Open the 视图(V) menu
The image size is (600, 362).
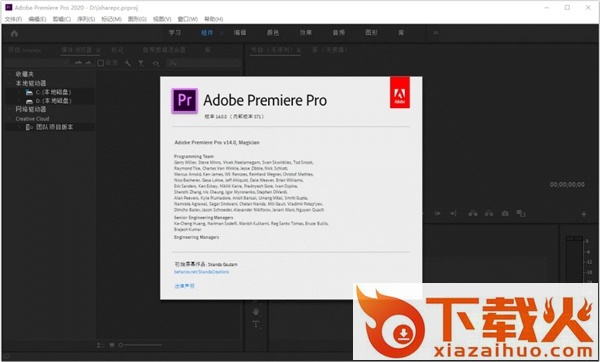pos(162,19)
